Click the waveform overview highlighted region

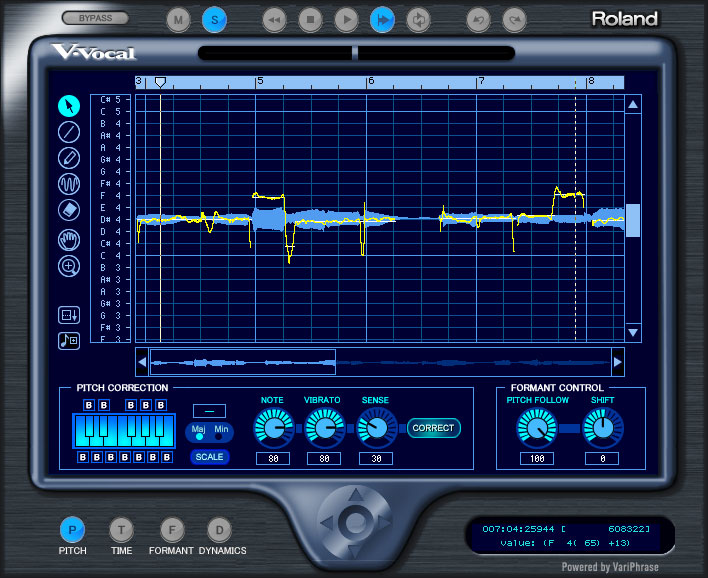pos(243,362)
